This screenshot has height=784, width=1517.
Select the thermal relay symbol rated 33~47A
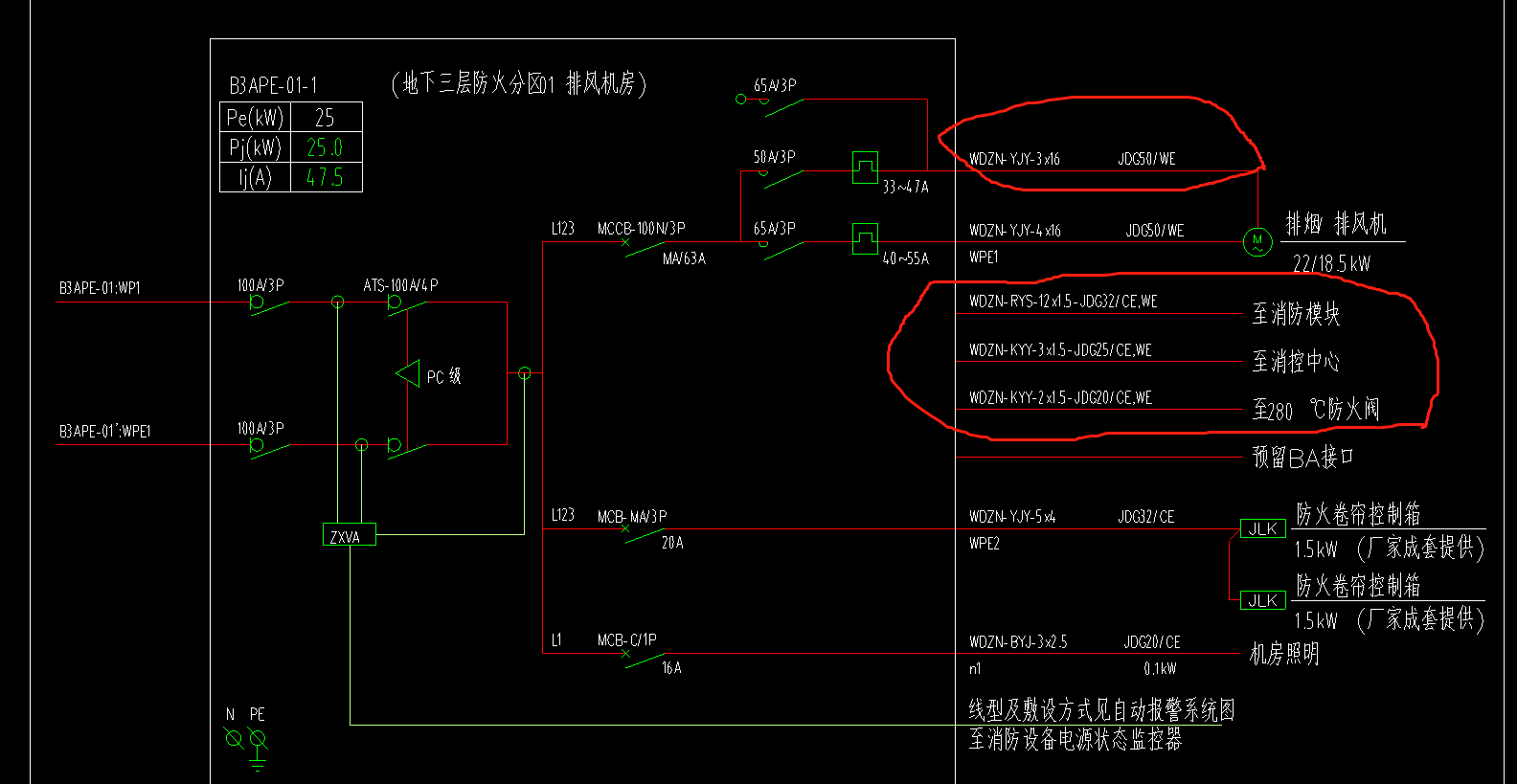click(x=865, y=168)
